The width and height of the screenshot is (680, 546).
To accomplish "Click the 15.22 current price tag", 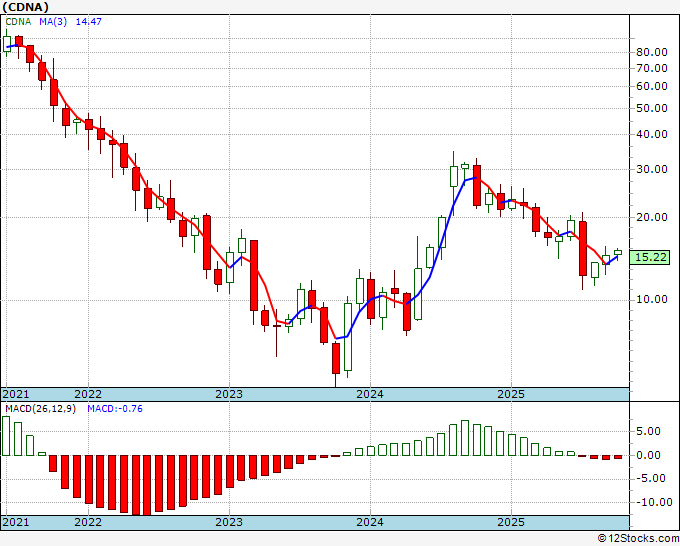I will pyautogui.click(x=650, y=257).
